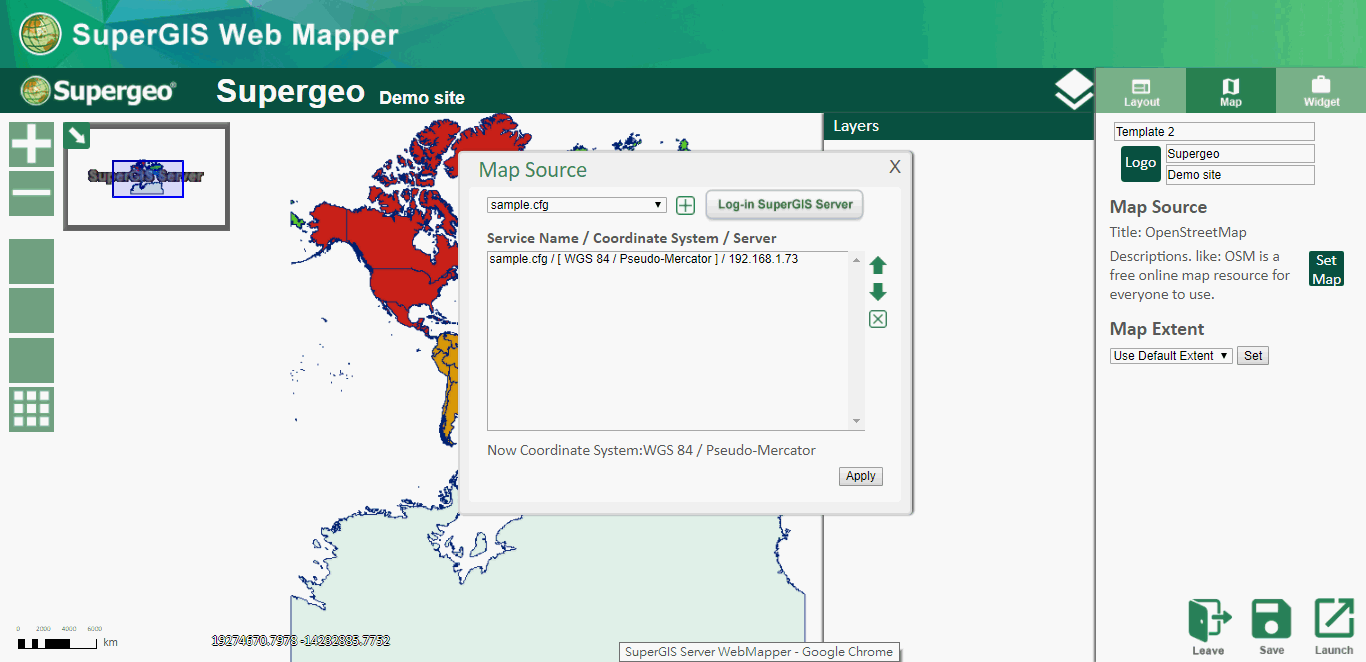The height and width of the screenshot is (662, 1366).
Task: Click the SuperGIS Web Mapper title text
Action: (235, 35)
